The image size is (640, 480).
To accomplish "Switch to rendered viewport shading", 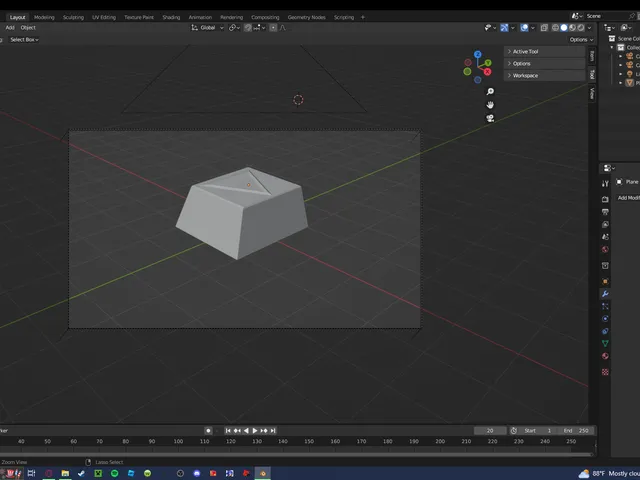I will (581, 28).
